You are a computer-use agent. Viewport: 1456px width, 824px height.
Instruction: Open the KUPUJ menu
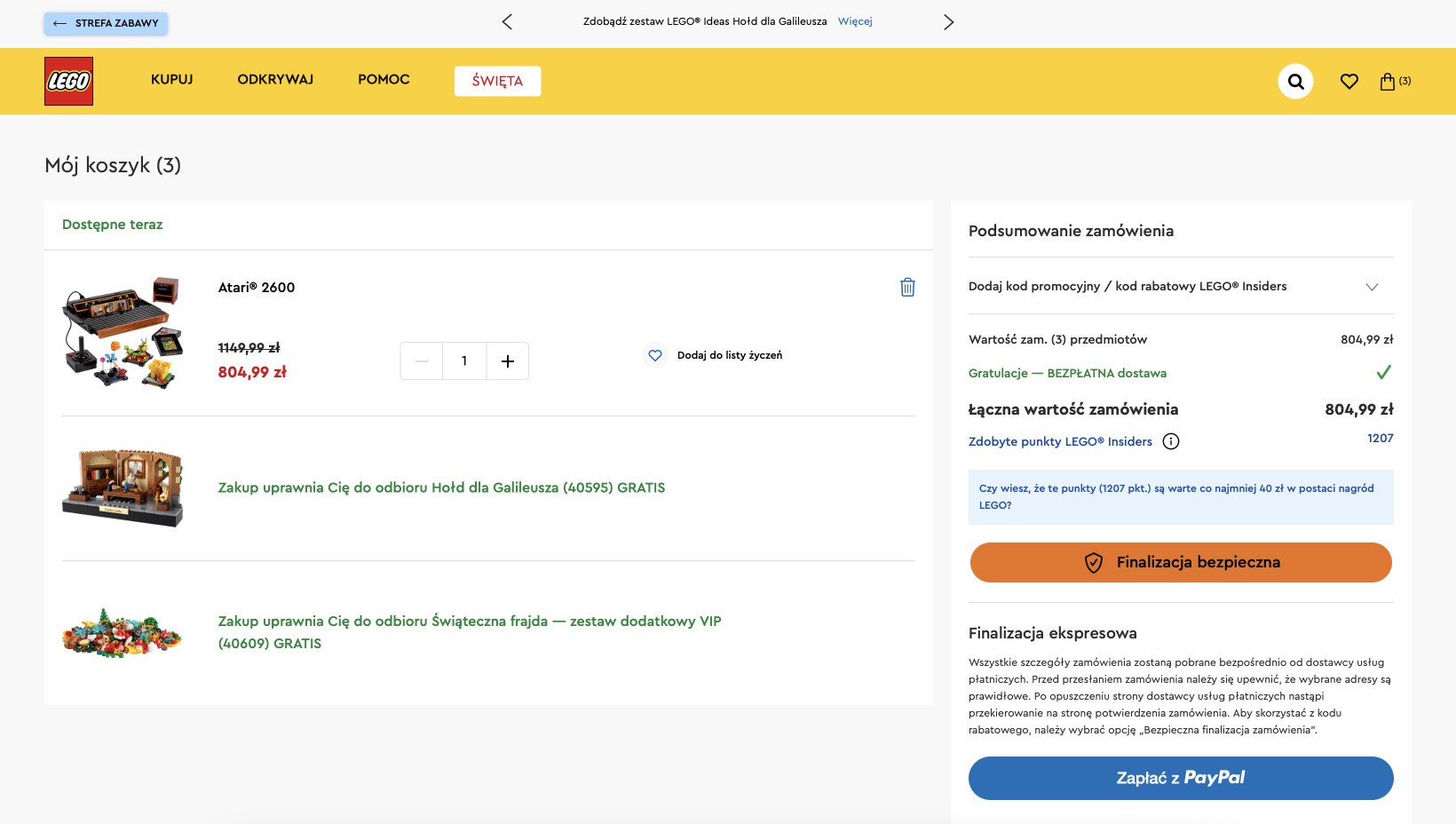pos(172,80)
